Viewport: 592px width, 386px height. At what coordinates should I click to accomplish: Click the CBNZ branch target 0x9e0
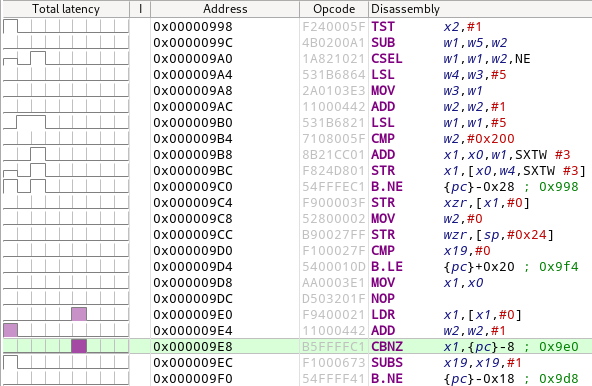coord(558,346)
